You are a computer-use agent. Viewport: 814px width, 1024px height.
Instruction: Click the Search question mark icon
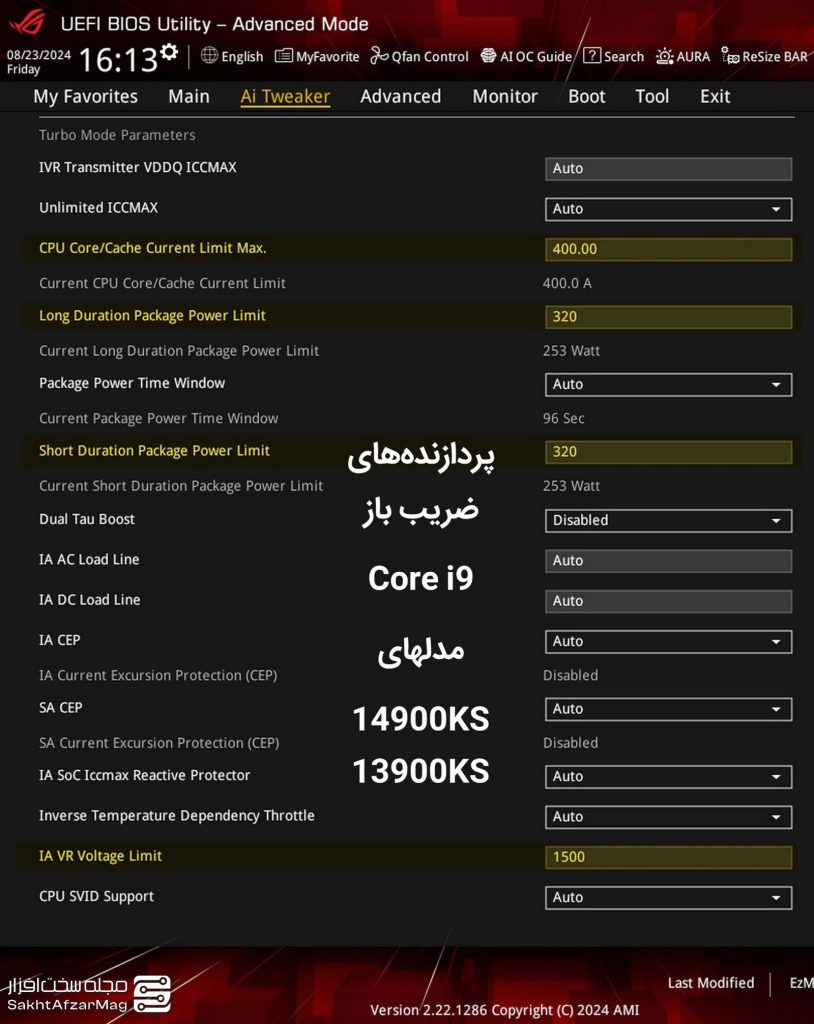(591, 56)
